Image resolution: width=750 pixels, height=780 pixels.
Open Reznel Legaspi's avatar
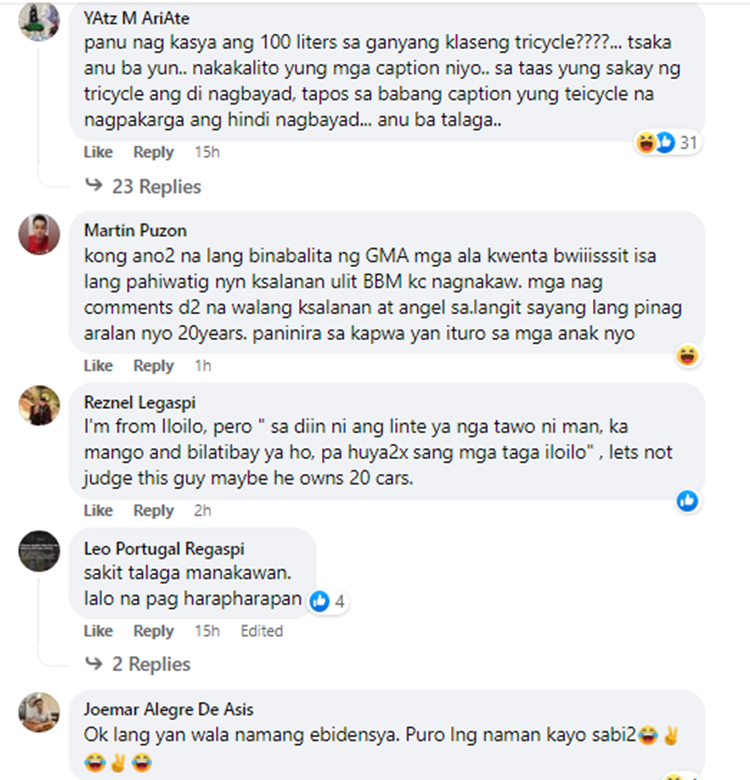(39, 405)
